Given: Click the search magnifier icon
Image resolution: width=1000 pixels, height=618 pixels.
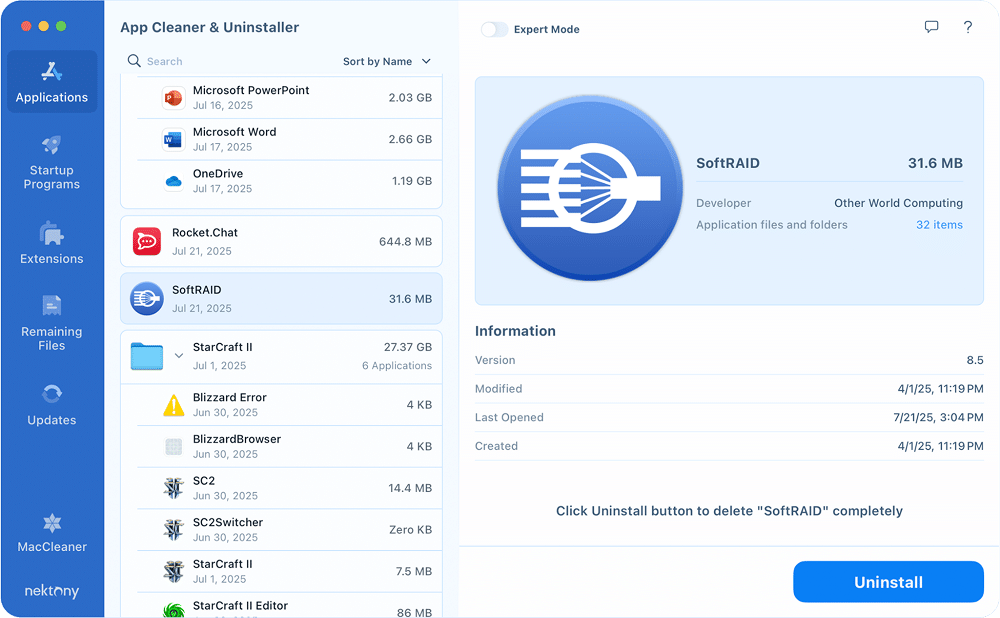Looking at the screenshot, I should pyautogui.click(x=134, y=61).
